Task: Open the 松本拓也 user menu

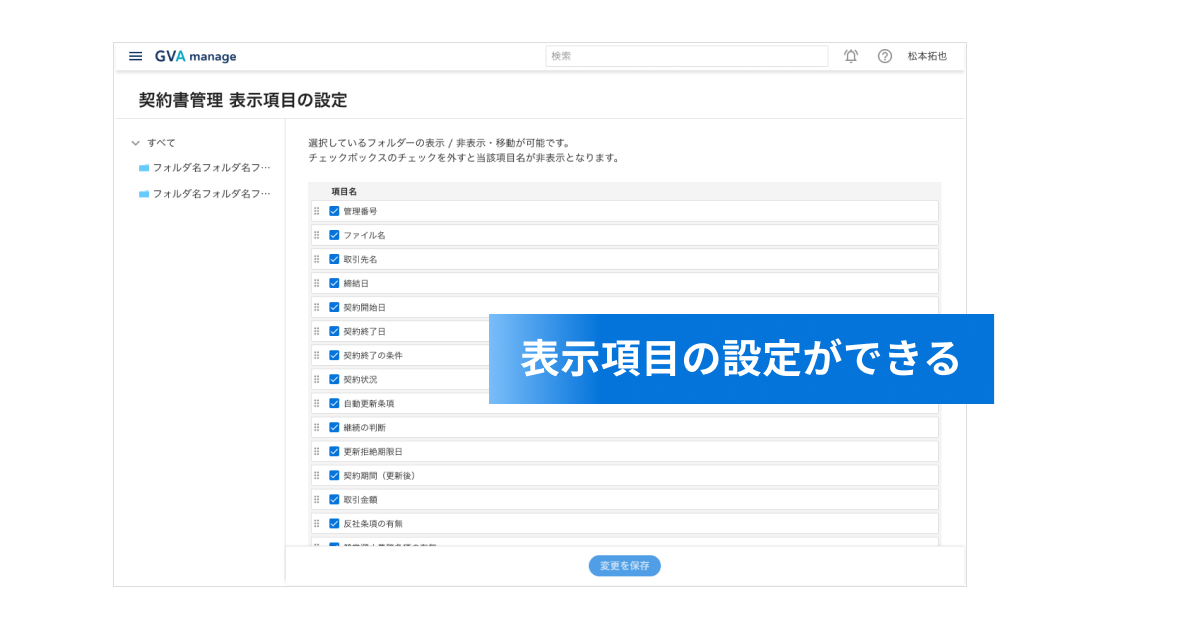Action: tap(927, 56)
